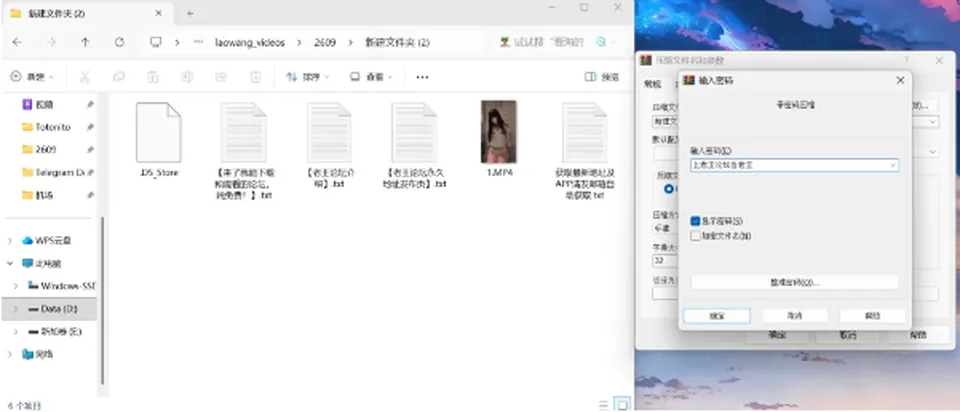Open the password combo box dropdown arrow
The image size is (960, 412).
coord(893,165)
